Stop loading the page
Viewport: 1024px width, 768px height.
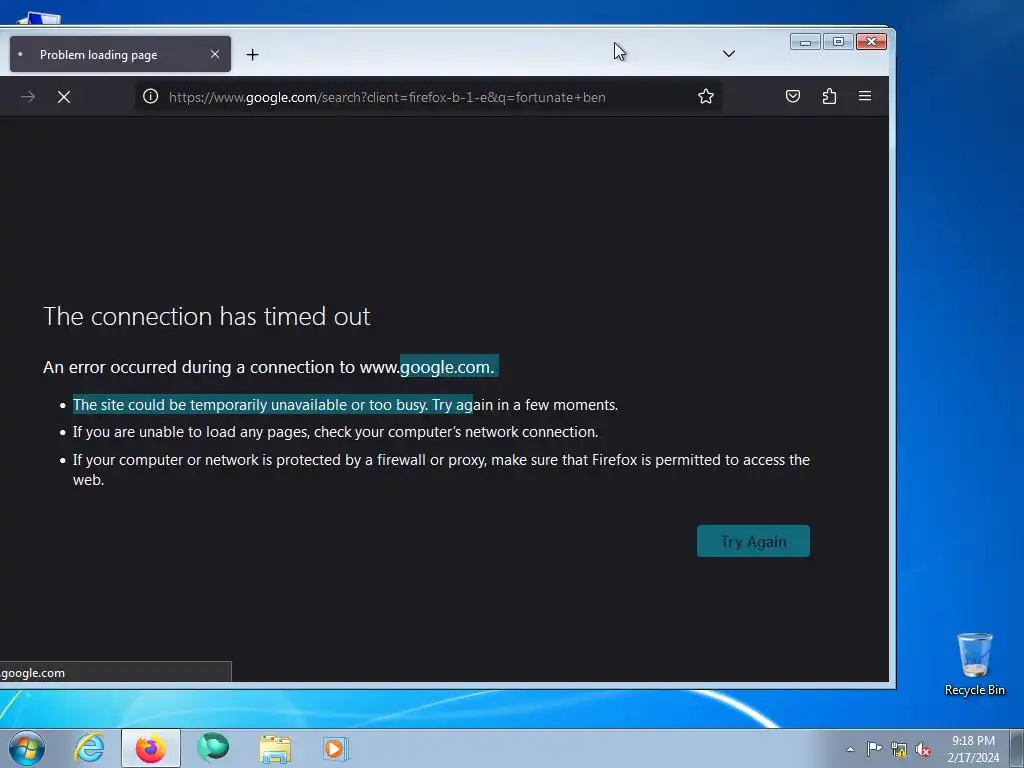point(64,97)
